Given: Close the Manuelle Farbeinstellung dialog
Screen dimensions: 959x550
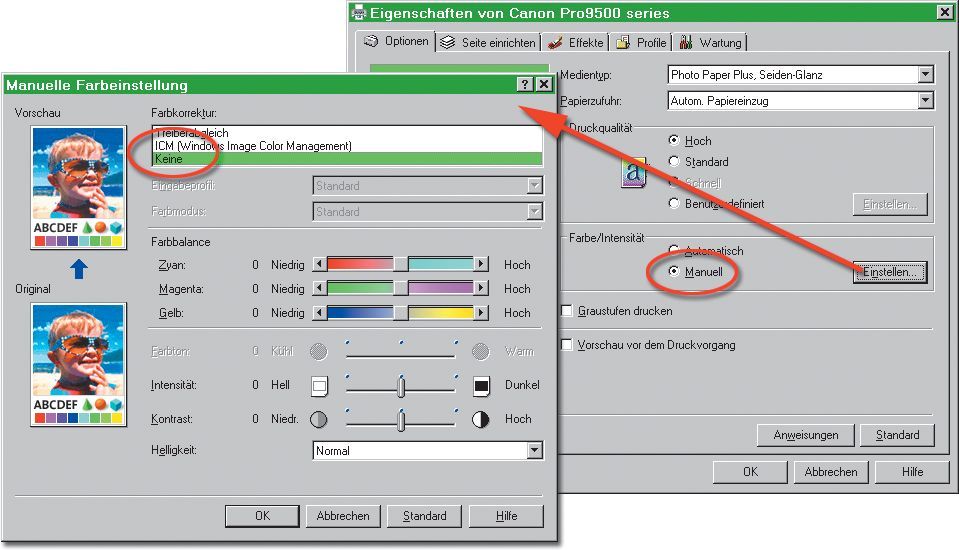Looking at the screenshot, I should [x=544, y=84].
